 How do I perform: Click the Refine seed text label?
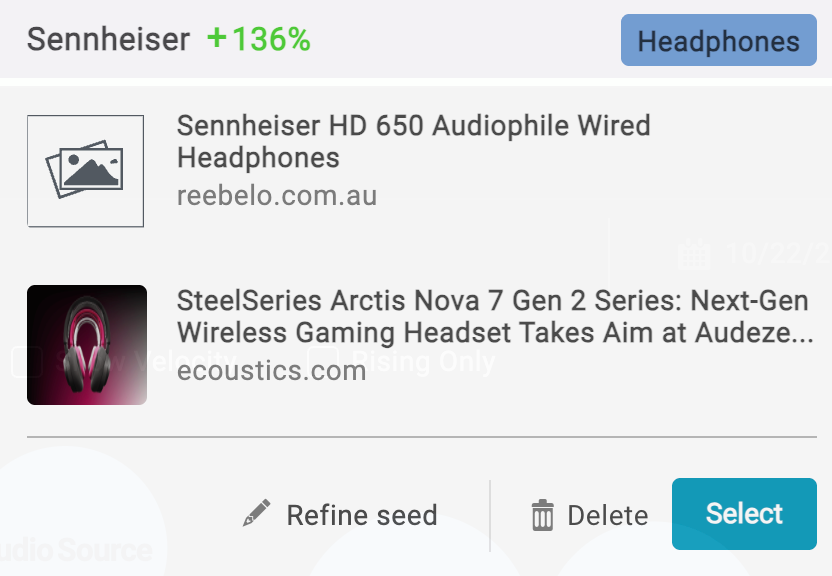coord(362,515)
